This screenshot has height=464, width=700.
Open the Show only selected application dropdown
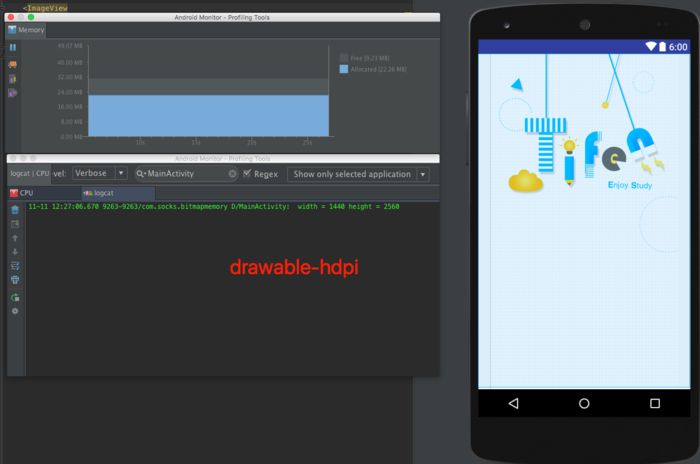click(x=358, y=174)
